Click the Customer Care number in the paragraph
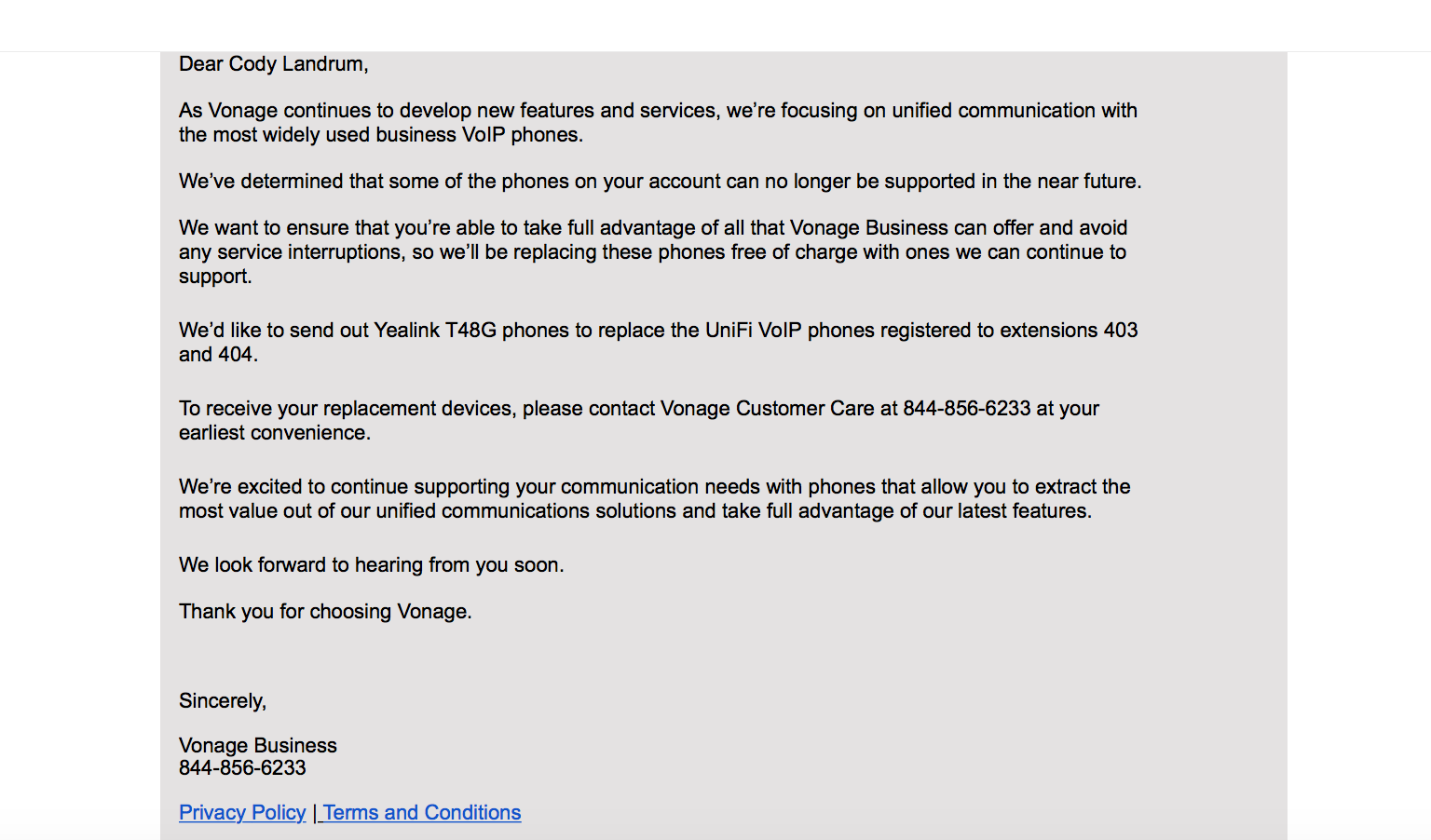 966,408
